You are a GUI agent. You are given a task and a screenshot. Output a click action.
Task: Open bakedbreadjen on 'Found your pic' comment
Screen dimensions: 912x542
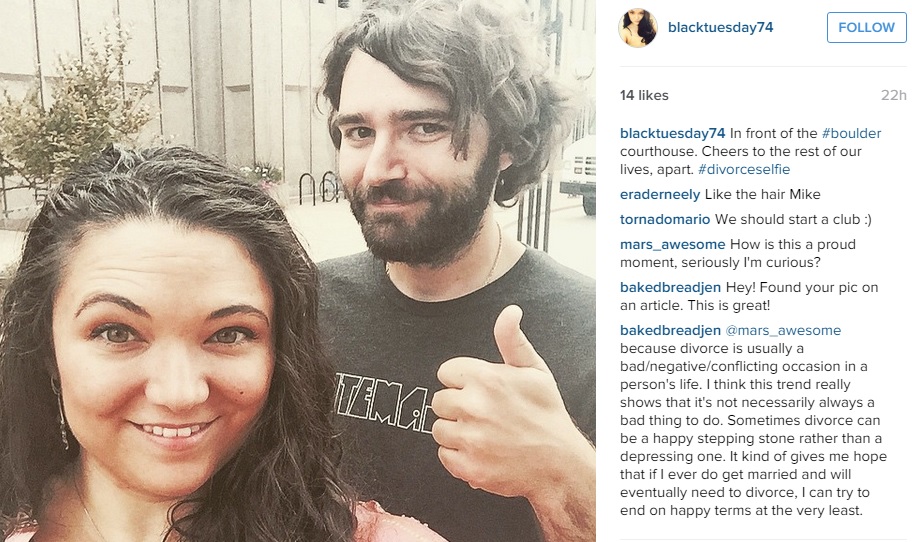tap(670, 287)
